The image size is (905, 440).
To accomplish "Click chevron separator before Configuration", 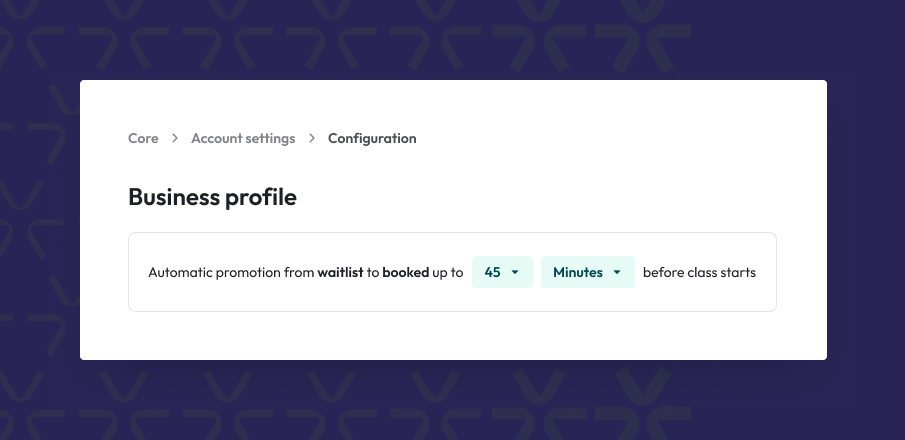I will (x=312, y=139).
